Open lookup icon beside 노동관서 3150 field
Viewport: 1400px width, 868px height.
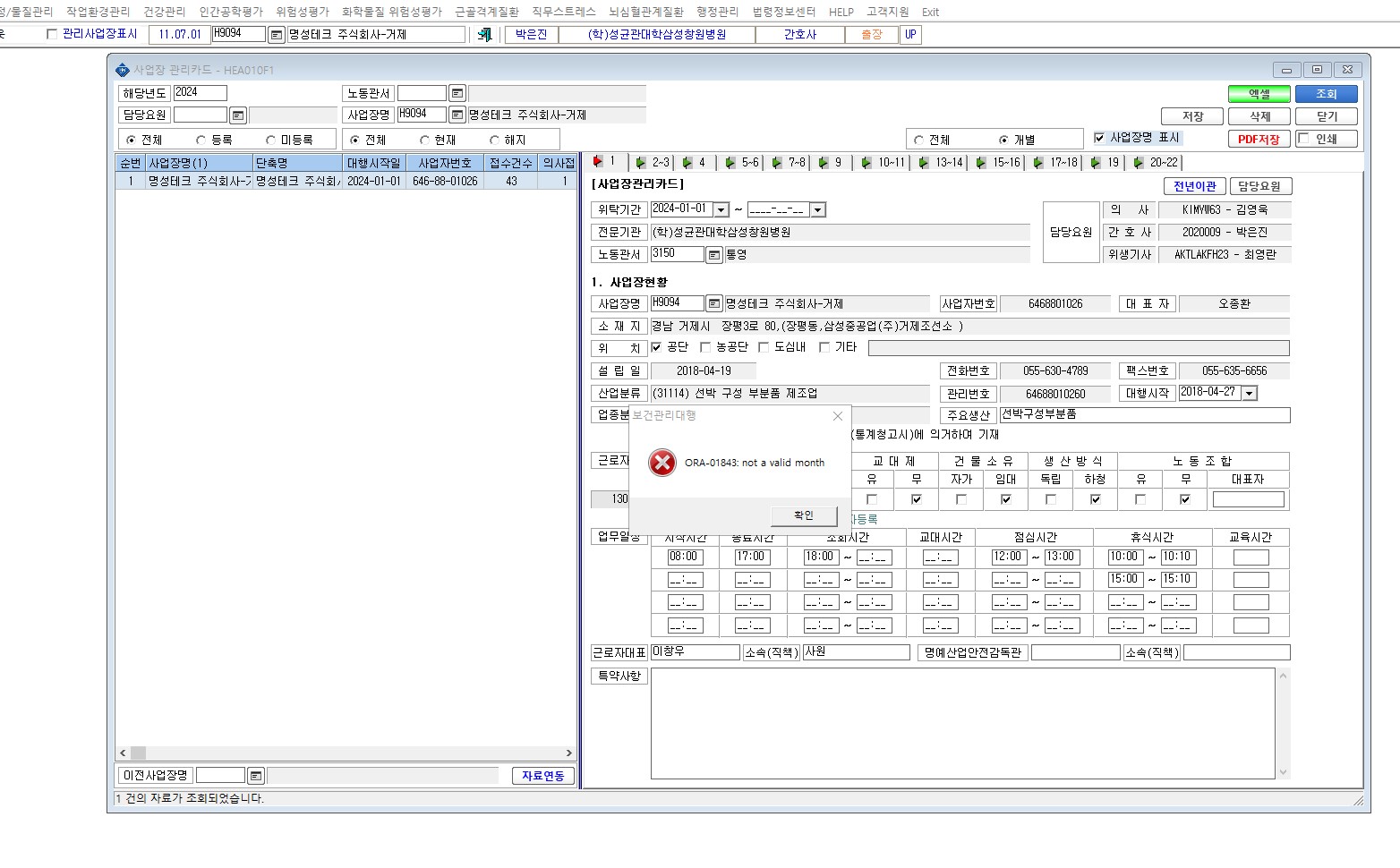(x=713, y=255)
